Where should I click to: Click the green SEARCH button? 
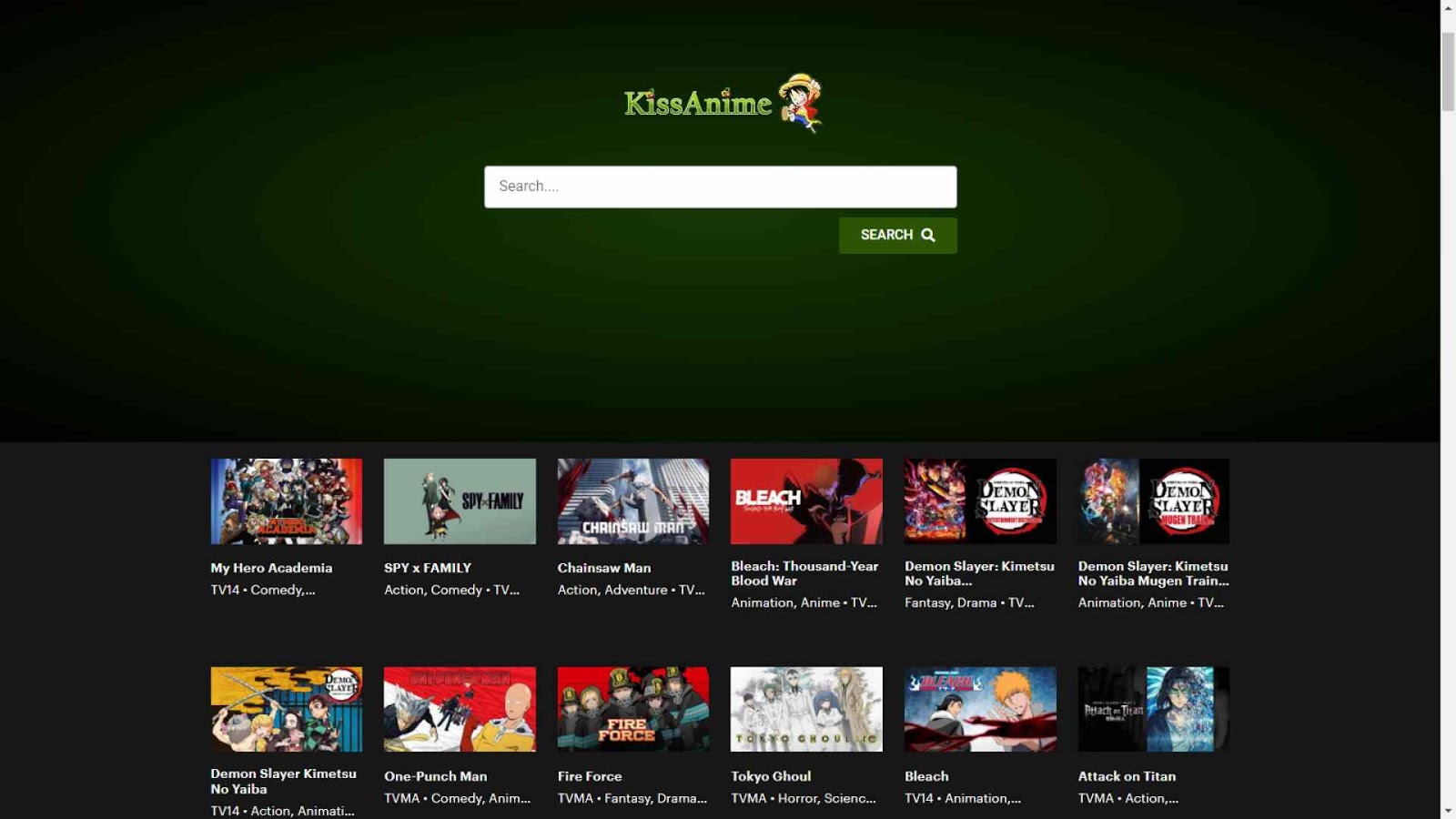tap(897, 235)
